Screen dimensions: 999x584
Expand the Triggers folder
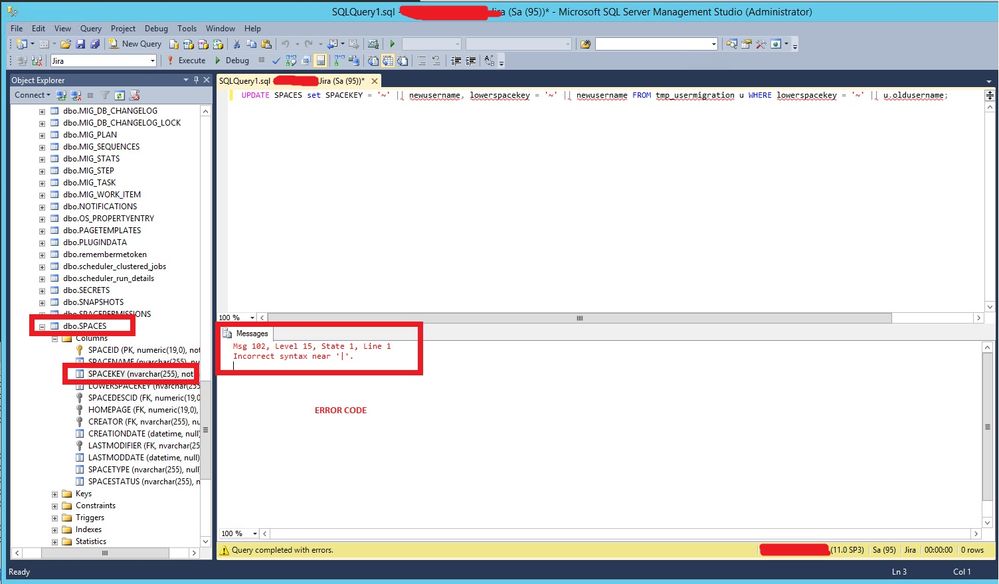55,518
